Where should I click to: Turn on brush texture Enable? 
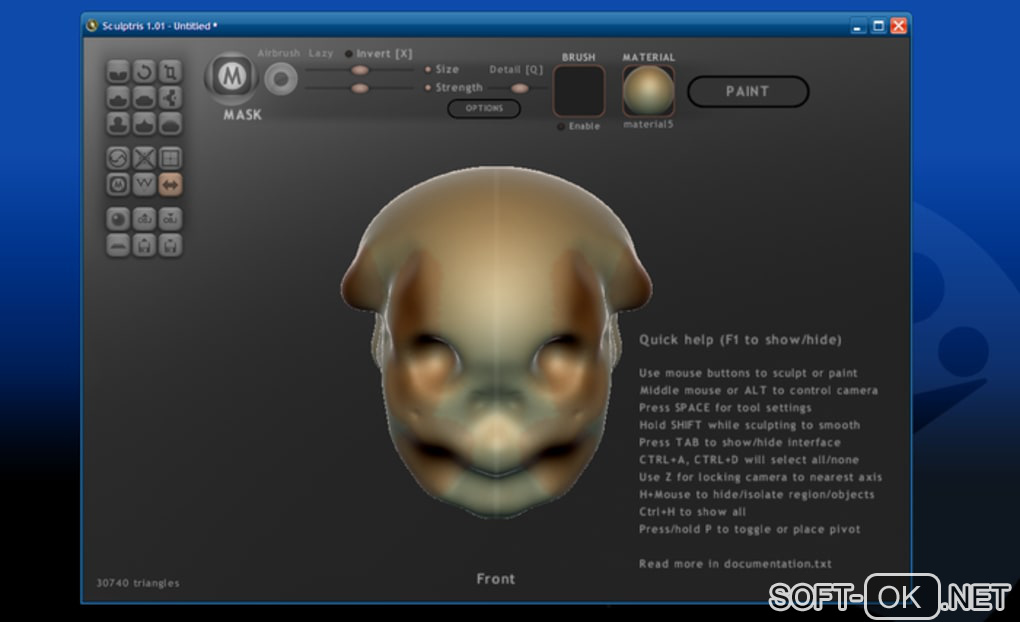[x=578, y=126]
